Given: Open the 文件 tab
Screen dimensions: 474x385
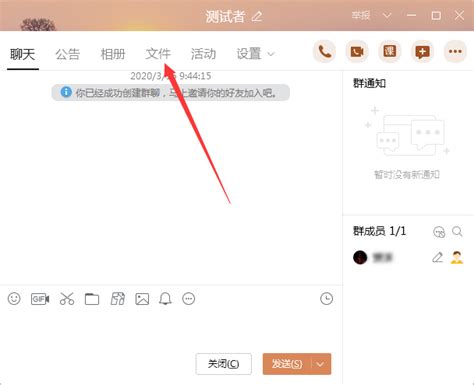Looking at the screenshot, I should click(158, 54).
